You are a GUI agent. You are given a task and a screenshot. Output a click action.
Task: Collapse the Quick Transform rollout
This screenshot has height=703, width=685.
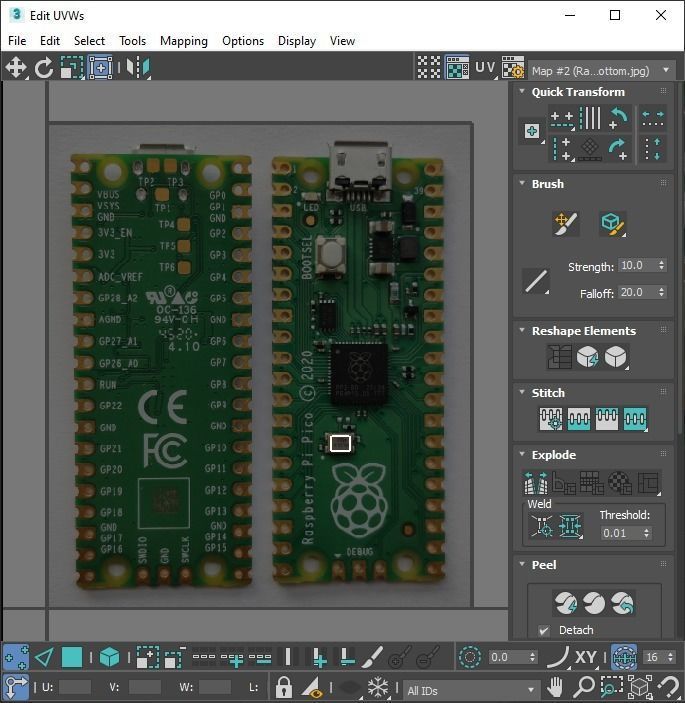point(522,91)
